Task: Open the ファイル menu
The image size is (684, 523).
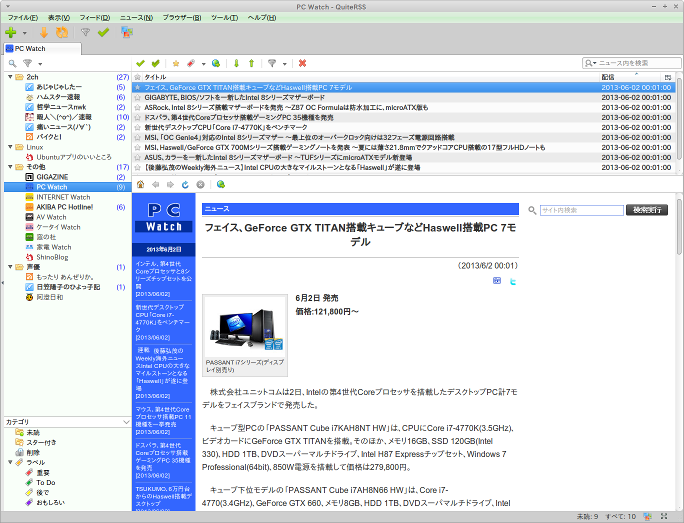Action: [23, 17]
